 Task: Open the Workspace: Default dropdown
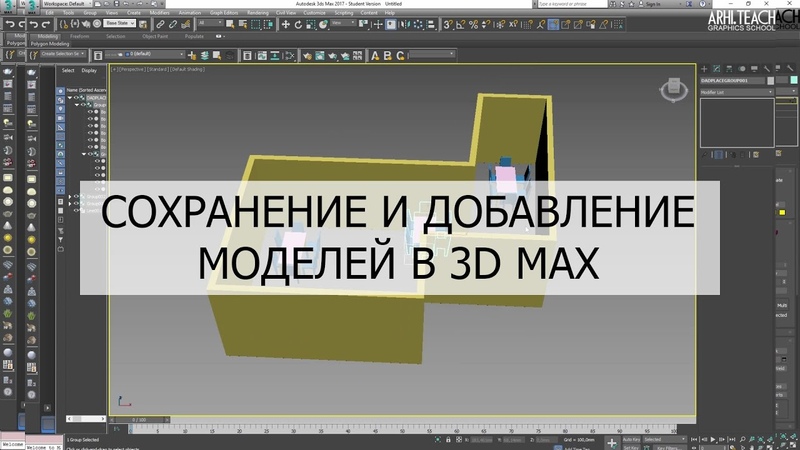67,4
